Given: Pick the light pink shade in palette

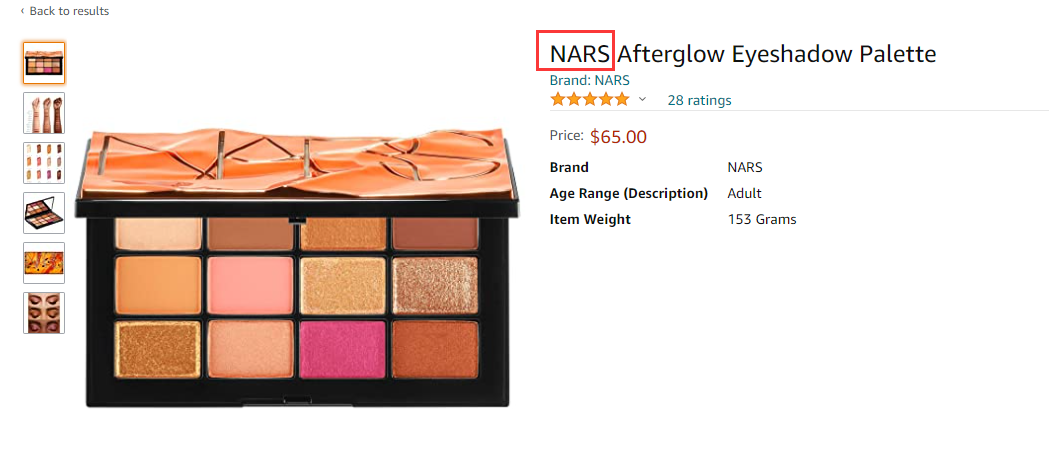Looking at the screenshot, I should [x=250, y=285].
